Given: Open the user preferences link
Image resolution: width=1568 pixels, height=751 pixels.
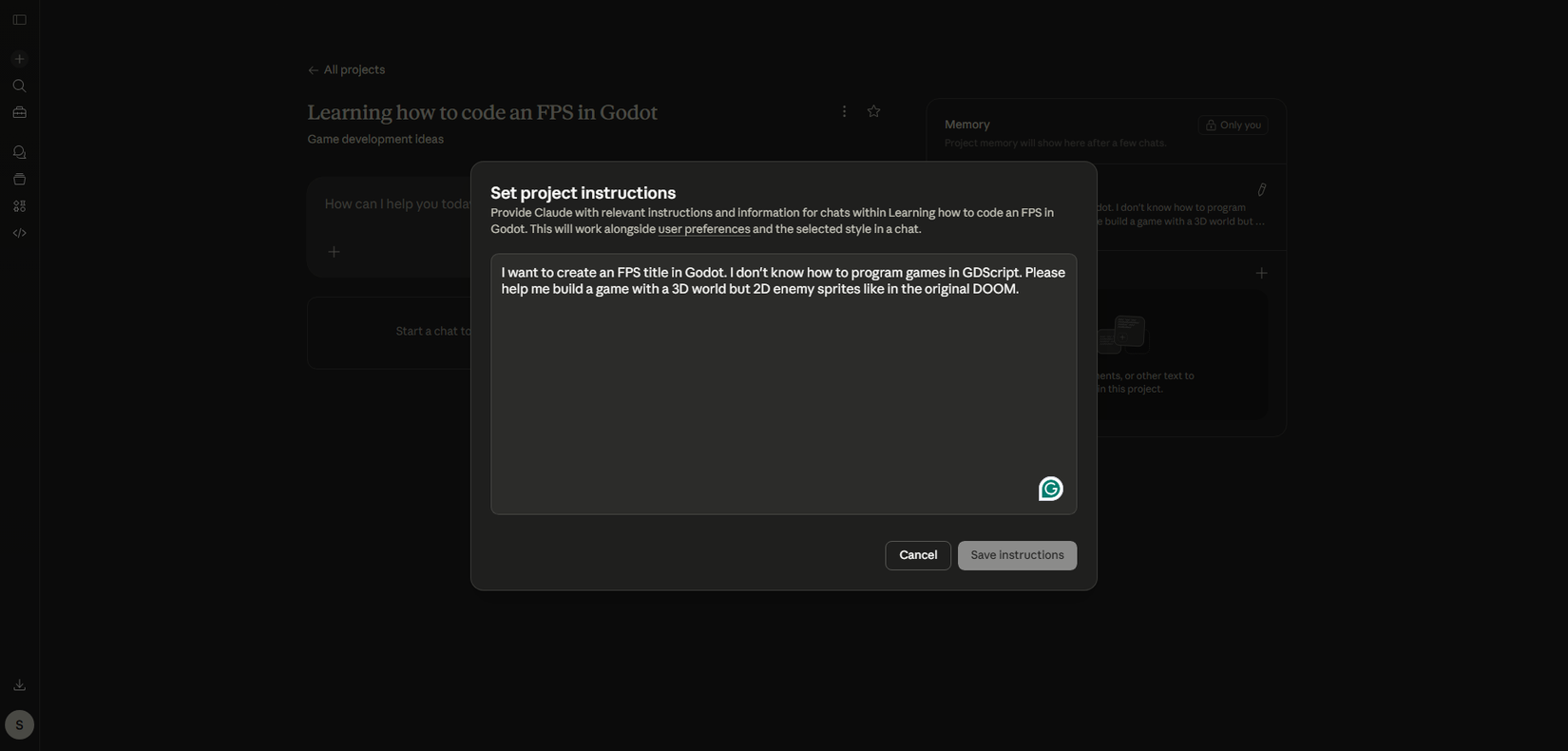Looking at the screenshot, I should [703, 229].
